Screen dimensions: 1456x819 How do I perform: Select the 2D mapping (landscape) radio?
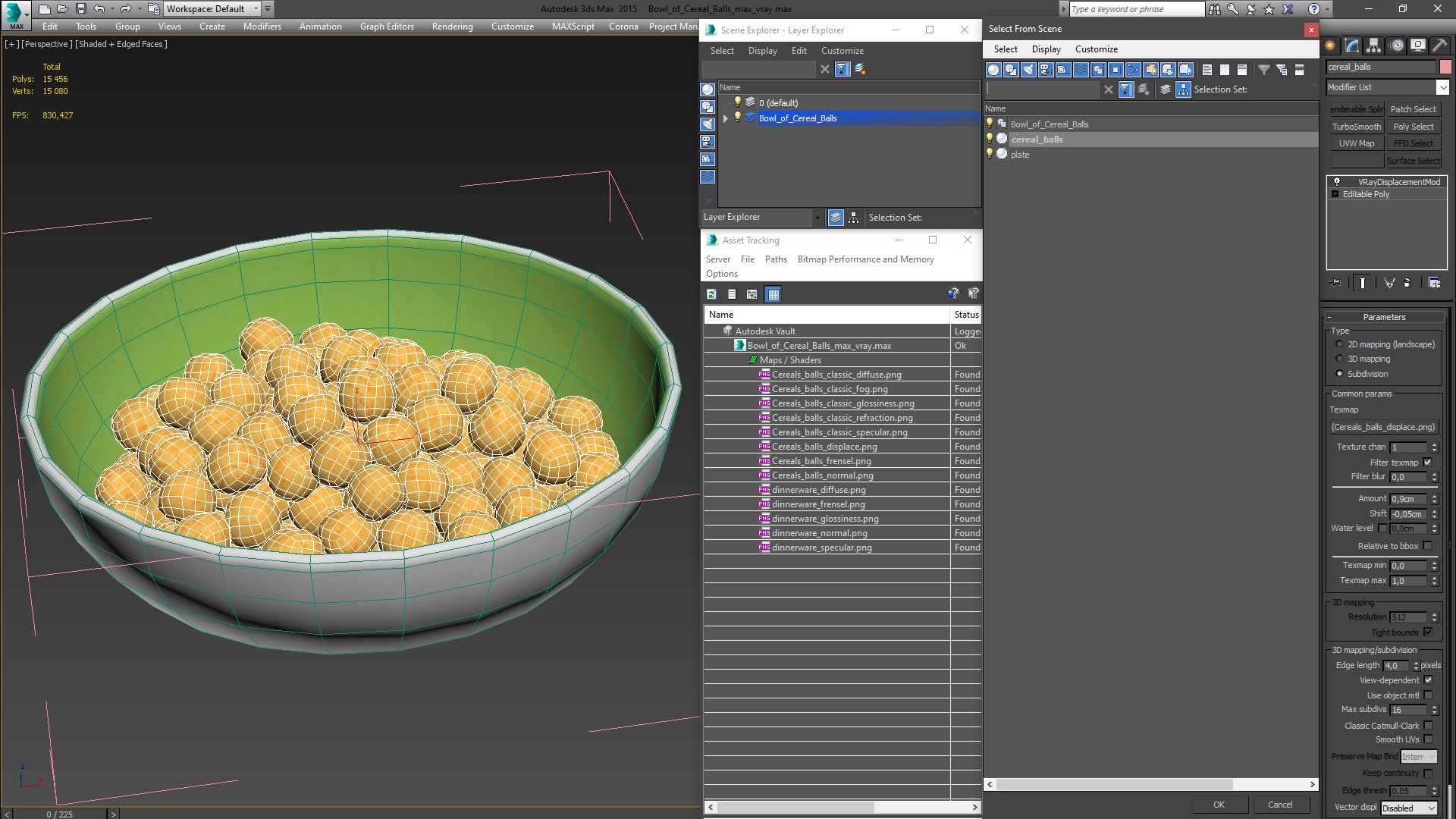1339,344
